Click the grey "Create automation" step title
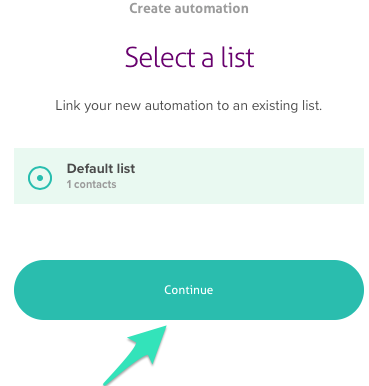369x386 pixels. (x=189, y=8)
